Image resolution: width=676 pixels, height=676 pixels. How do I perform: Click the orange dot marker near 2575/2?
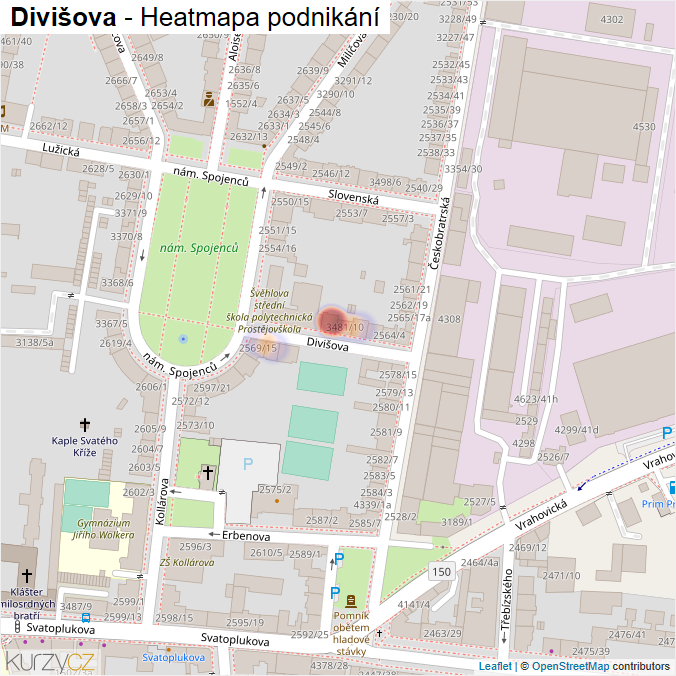[x=277, y=501]
